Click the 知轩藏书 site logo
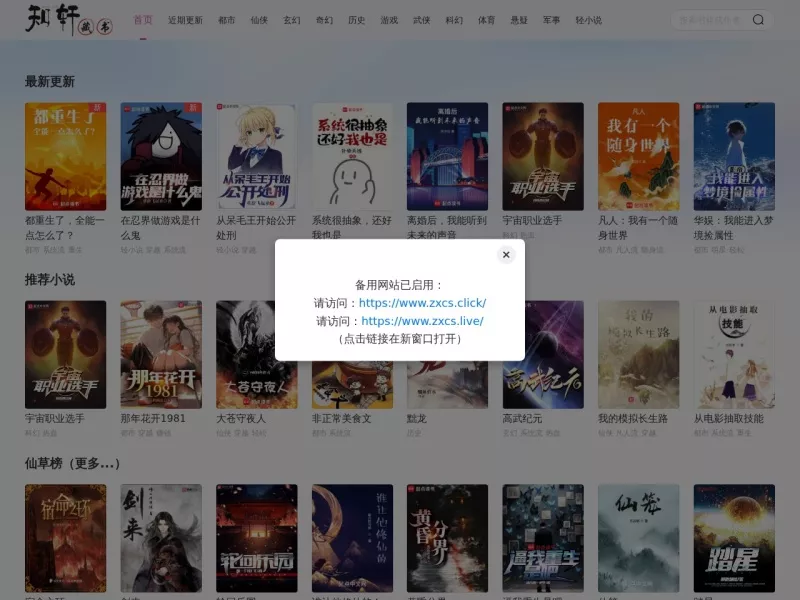 pos(69,20)
